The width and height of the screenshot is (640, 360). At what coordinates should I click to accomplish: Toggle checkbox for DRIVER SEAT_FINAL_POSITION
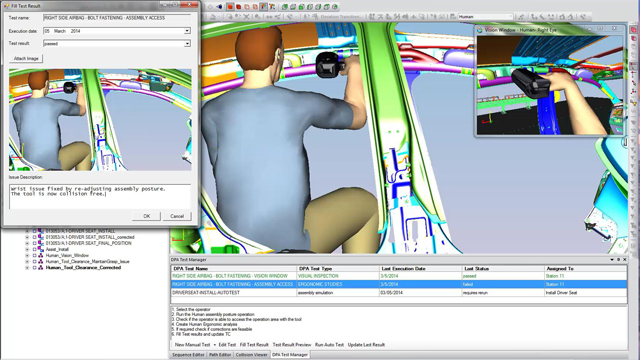click(35, 243)
